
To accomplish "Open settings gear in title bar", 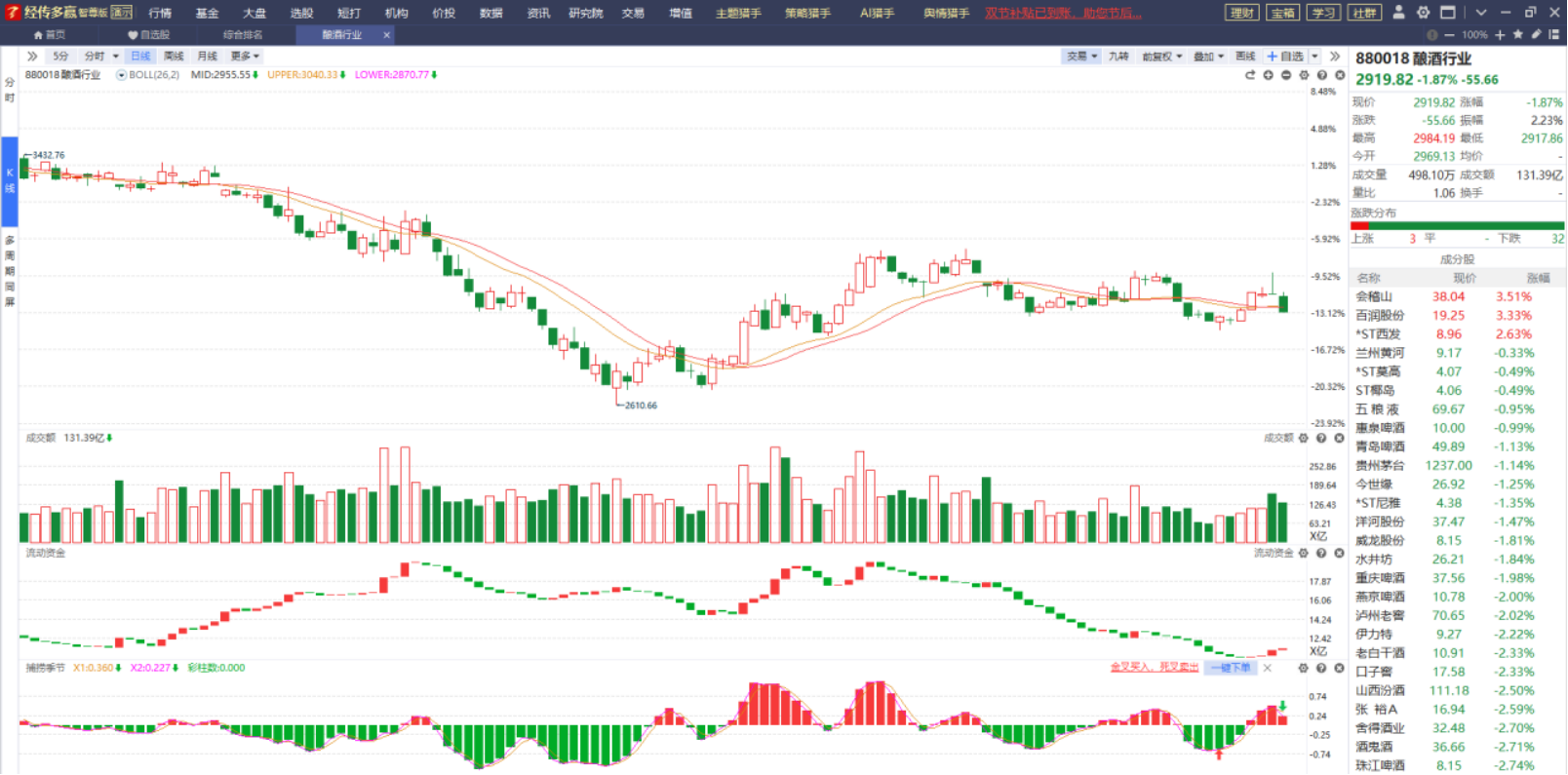I will [1424, 13].
